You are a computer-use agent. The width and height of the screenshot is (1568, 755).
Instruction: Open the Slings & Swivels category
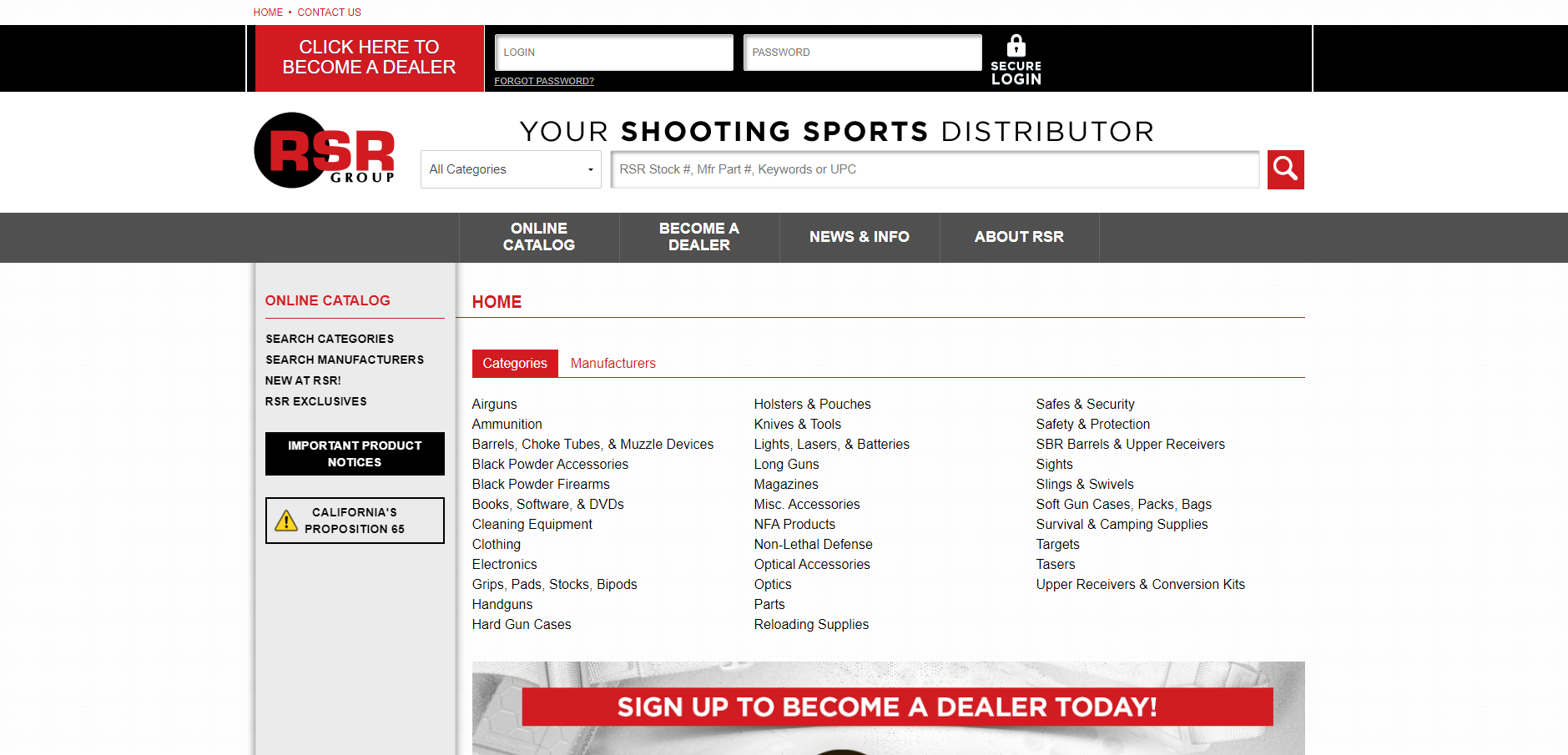point(1085,484)
